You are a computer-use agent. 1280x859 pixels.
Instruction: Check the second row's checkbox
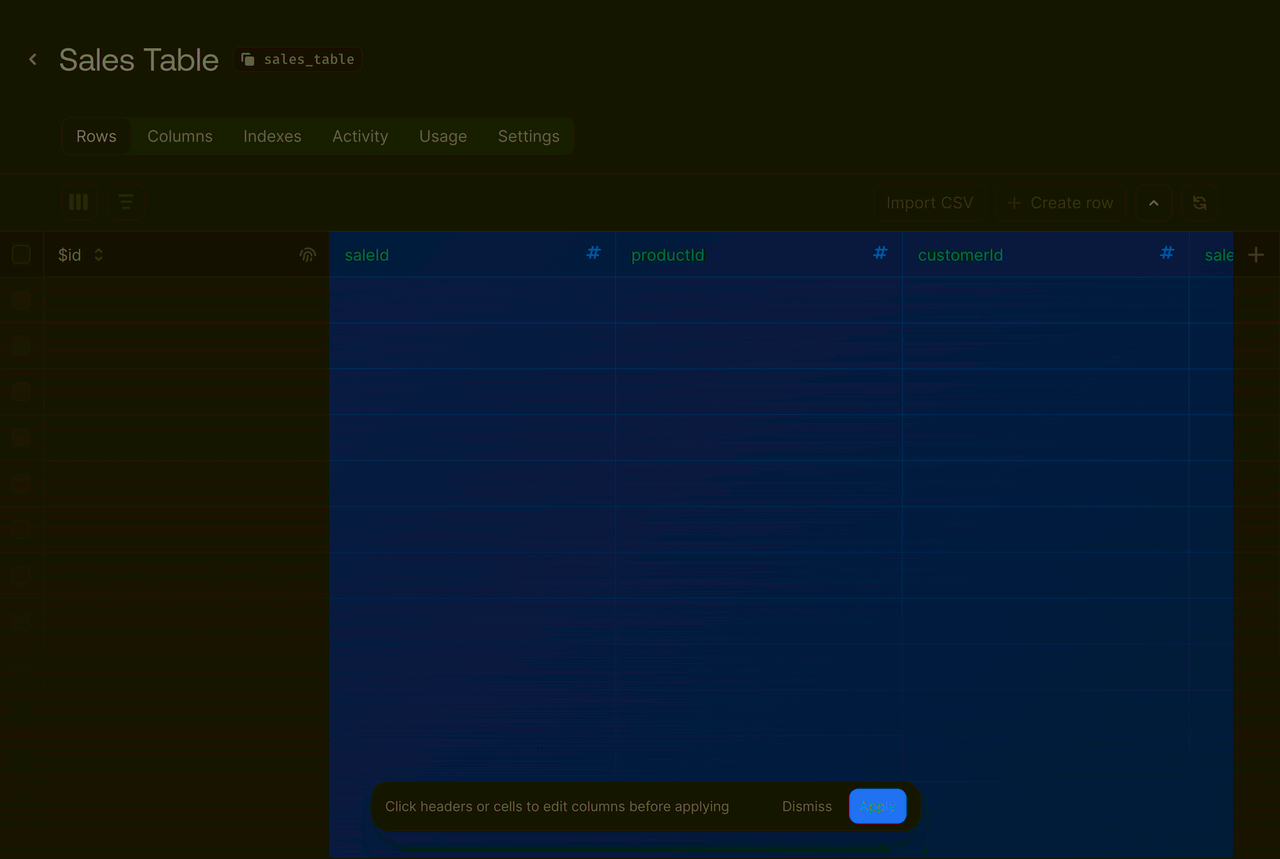(21, 346)
